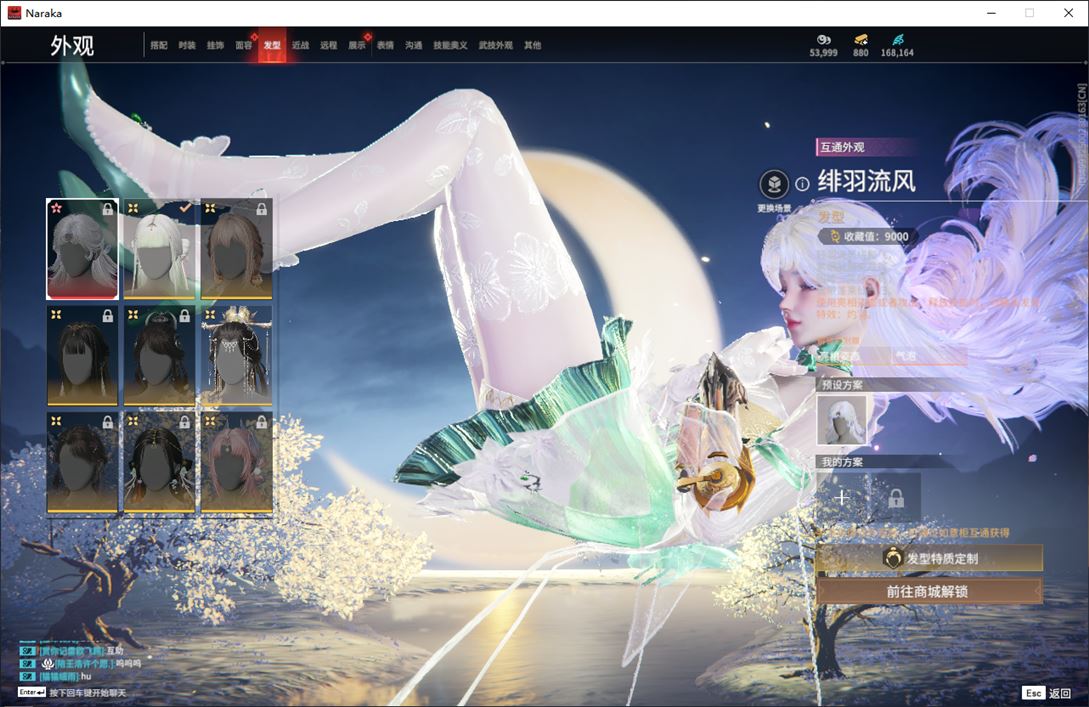This screenshot has height=707, width=1089.
Task: Open the 技能奥义 tab
Action: (x=450, y=45)
